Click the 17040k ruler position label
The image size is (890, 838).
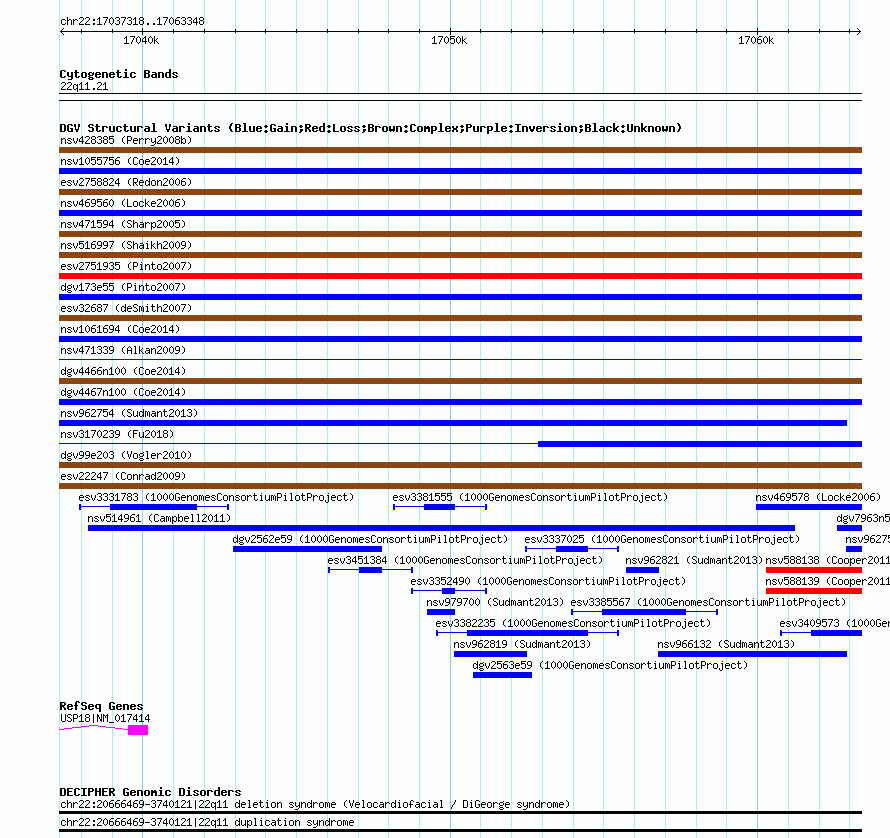coord(141,40)
